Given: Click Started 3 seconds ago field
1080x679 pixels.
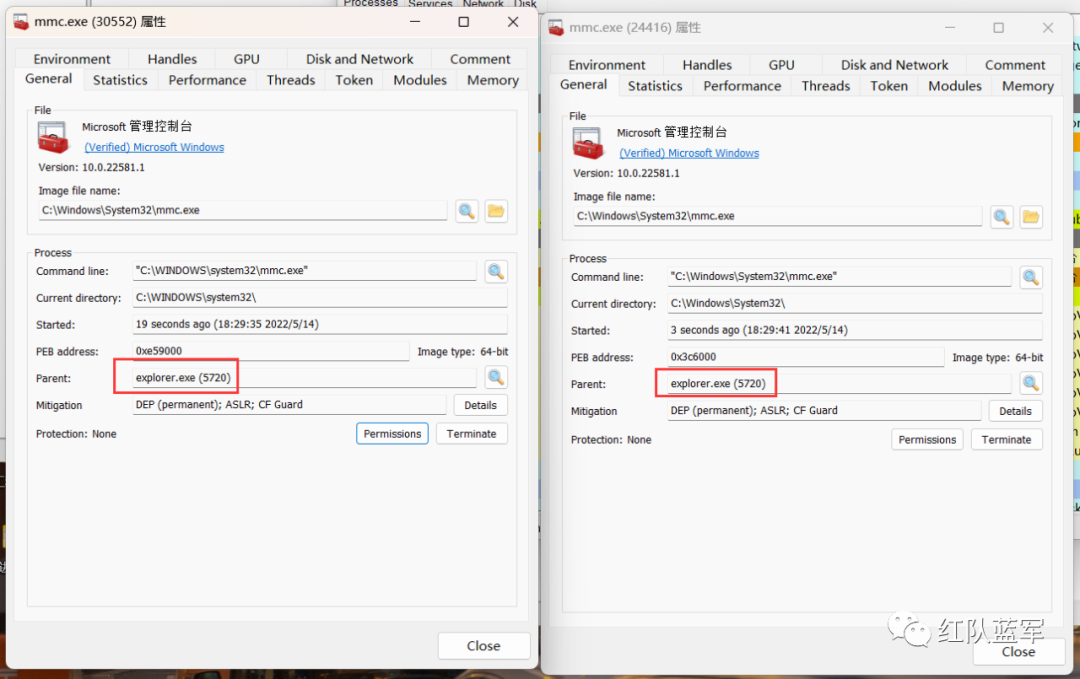Looking at the screenshot, I should [x=855, y=331].
